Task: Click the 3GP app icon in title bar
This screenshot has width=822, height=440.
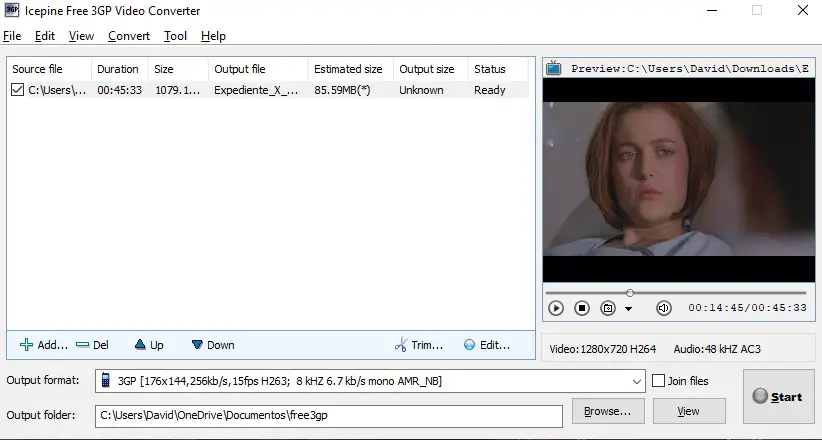Action: [x=12, y=10]
